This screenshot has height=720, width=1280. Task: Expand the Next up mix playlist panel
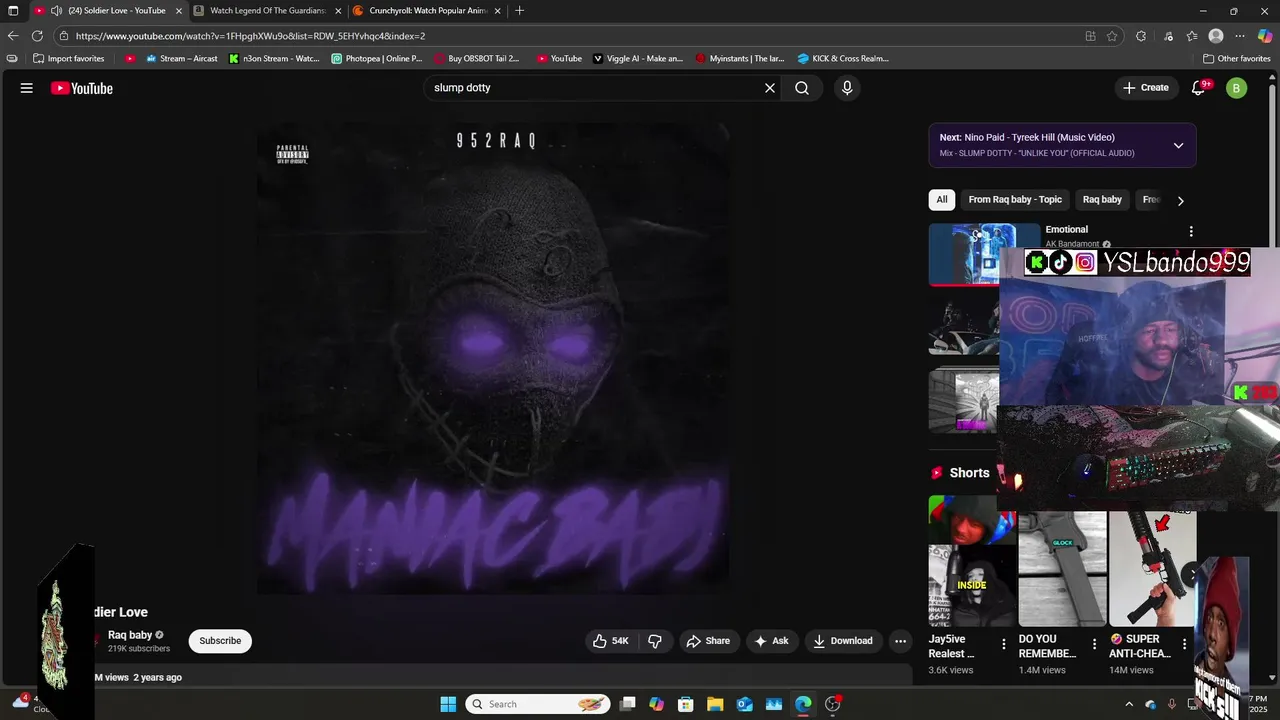pyautogui.click(x=1178, y=145)
